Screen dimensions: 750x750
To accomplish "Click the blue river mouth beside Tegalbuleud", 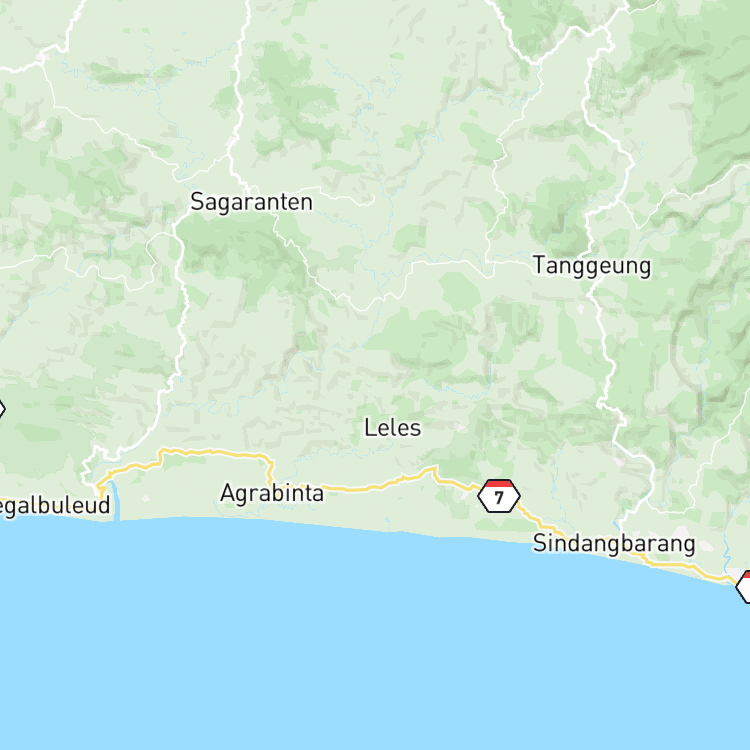I will [x=114, y=501].
